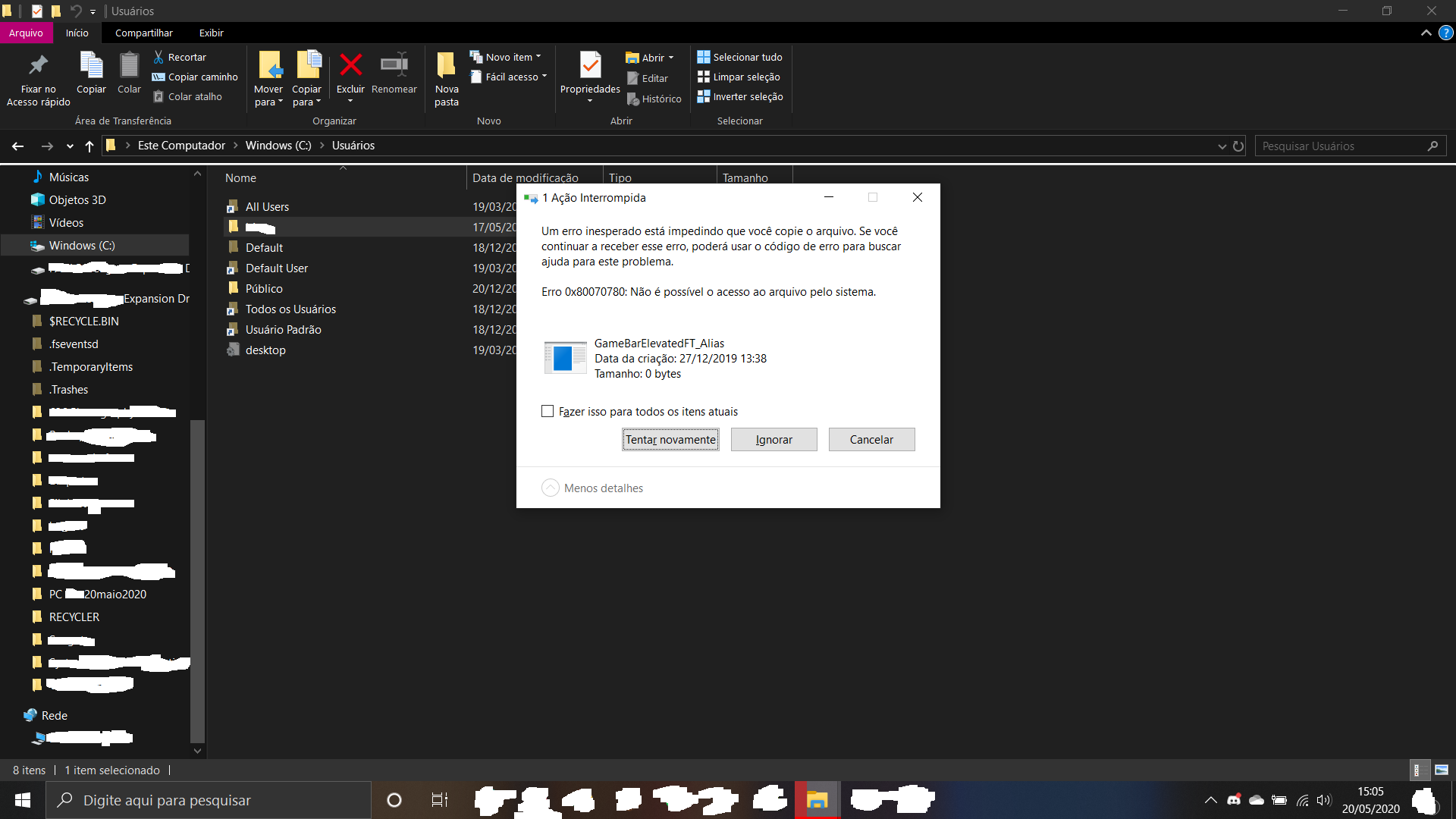Open recent locations dropdown arrow

tap(70, 146)
